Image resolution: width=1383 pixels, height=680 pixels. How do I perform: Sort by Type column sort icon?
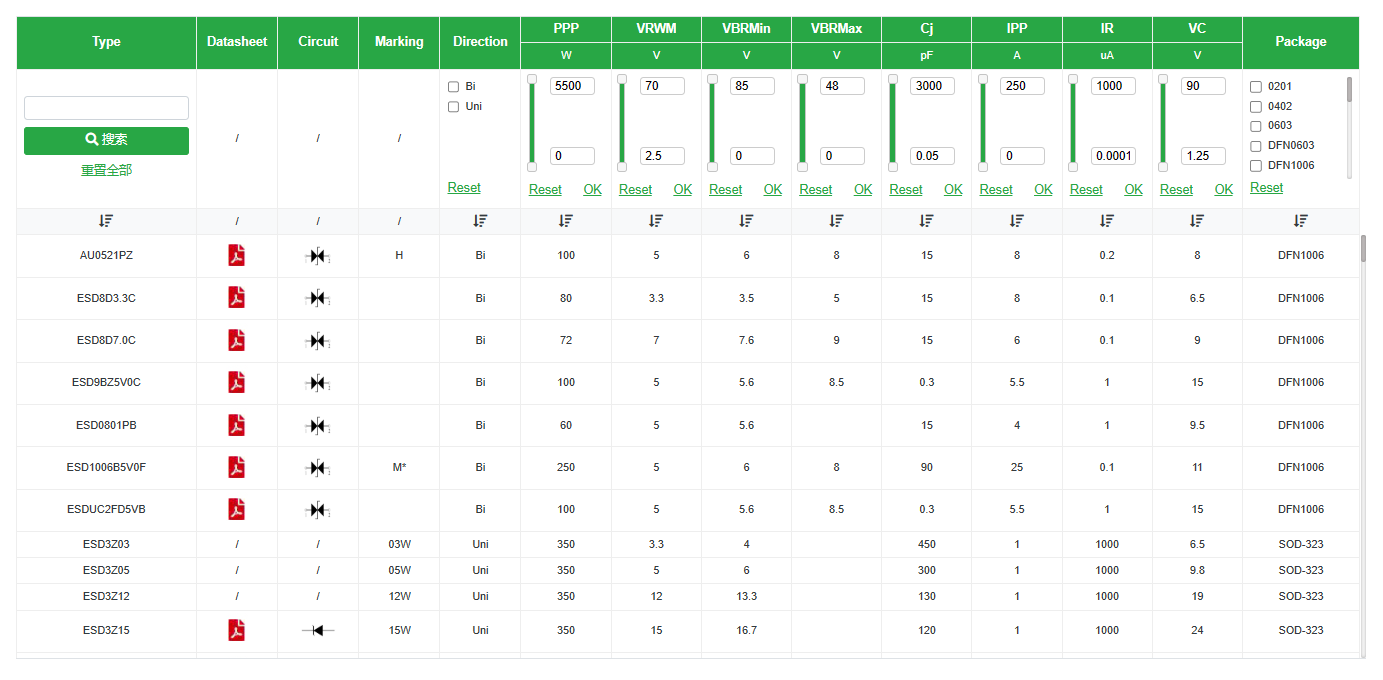point(106,221)
